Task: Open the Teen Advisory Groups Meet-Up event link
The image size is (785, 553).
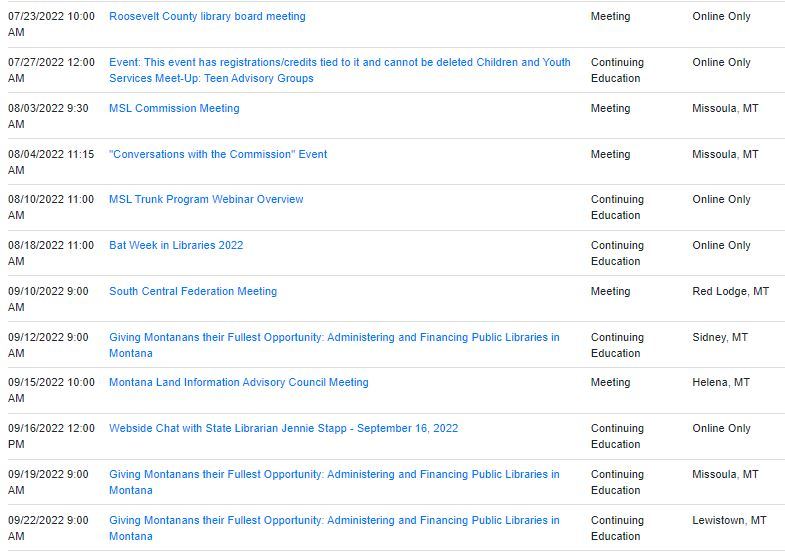Action: pos(339,70)
